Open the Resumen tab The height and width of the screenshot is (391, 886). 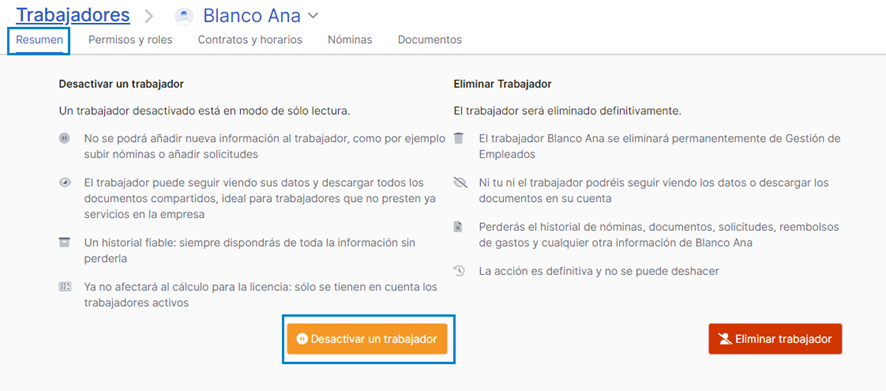tap(39, 40)
